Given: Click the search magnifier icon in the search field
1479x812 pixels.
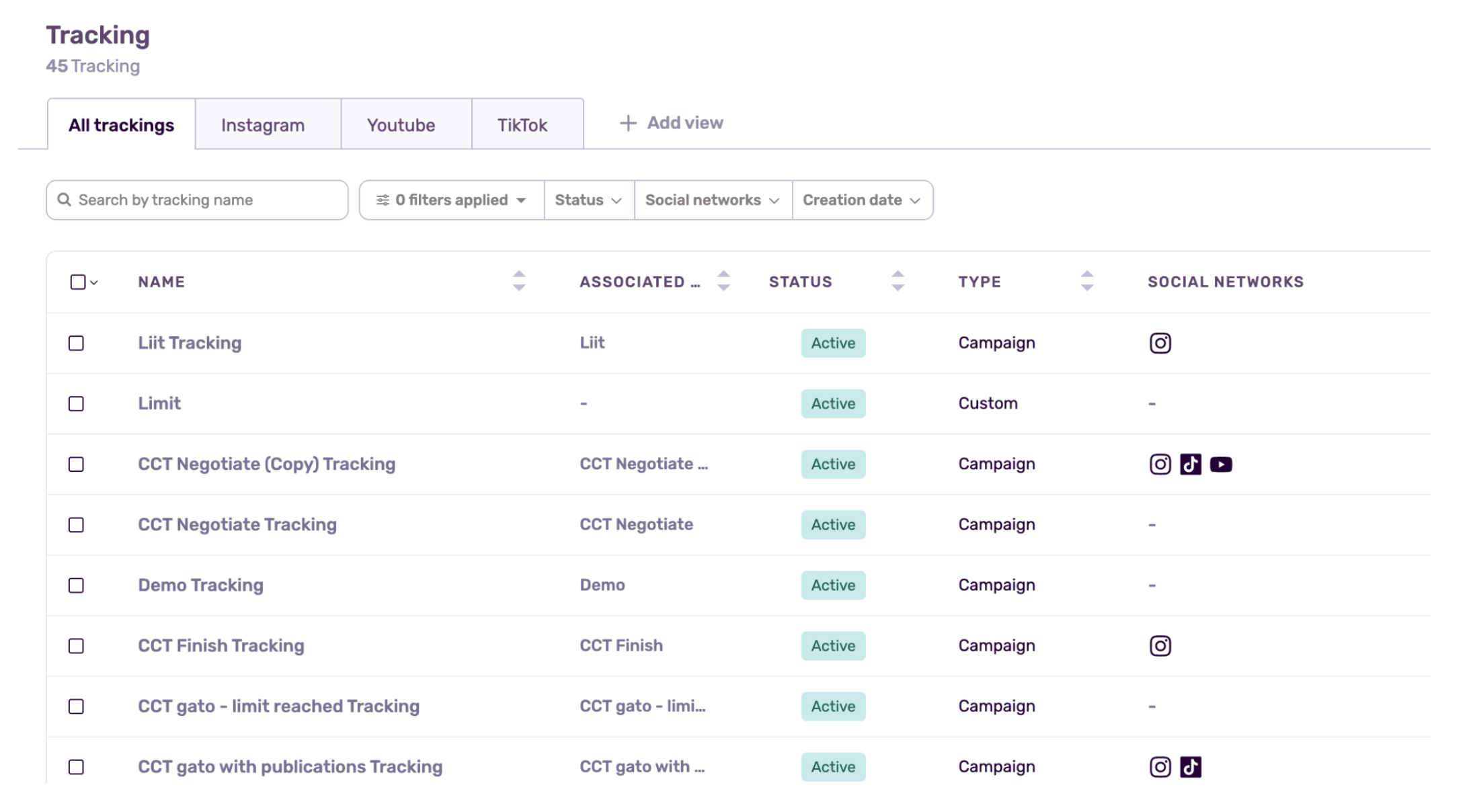Looking at the screenshot, I should click(65, 199).
